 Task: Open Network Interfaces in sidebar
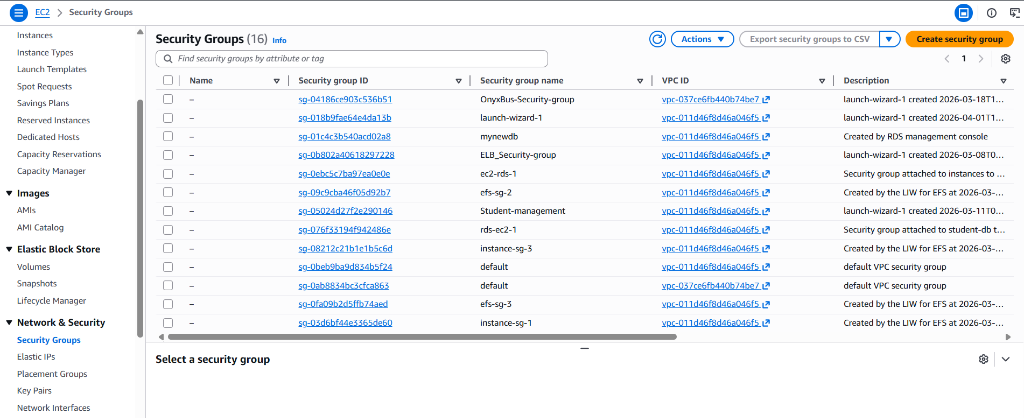(54, 408)
